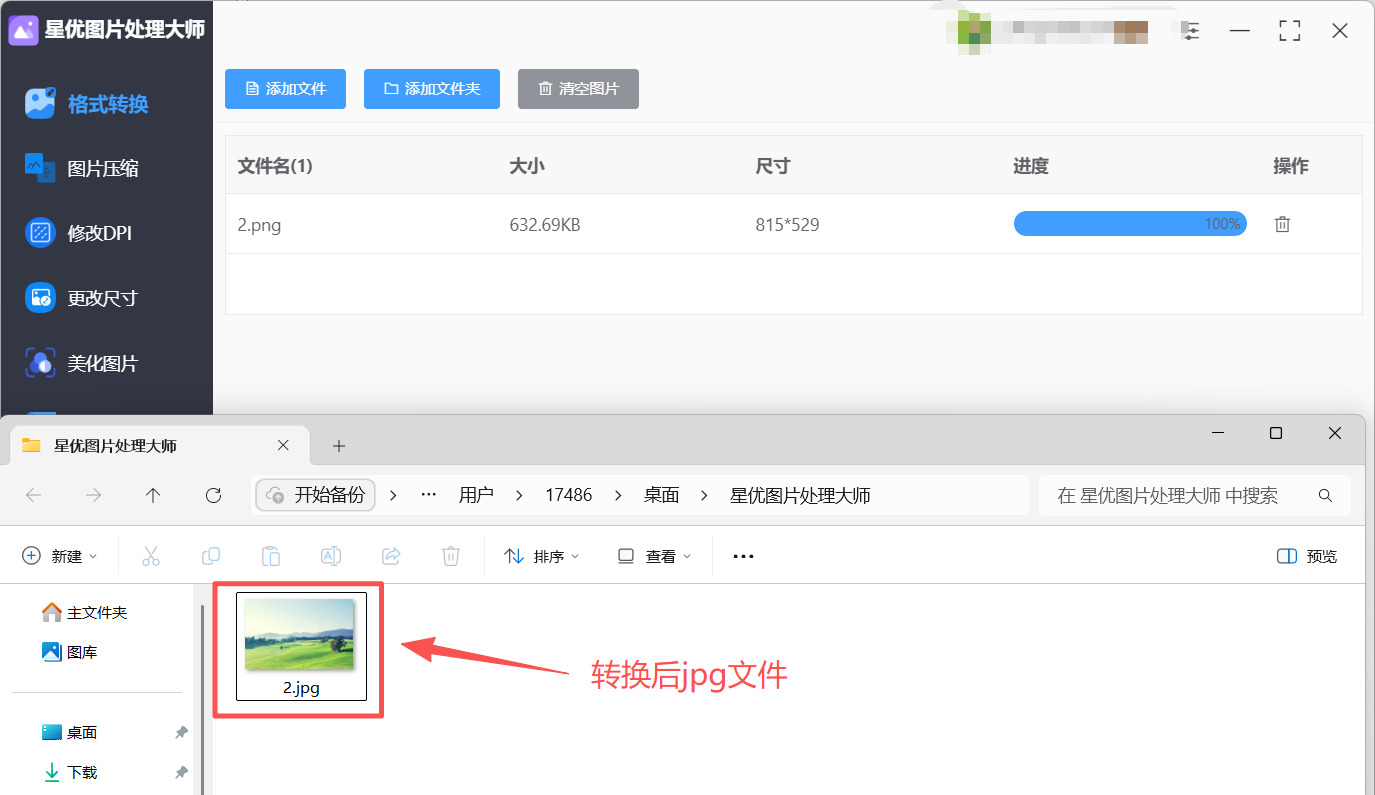Click the Delete trash icon in Explorer toolbar

click(x=451, y=556)
